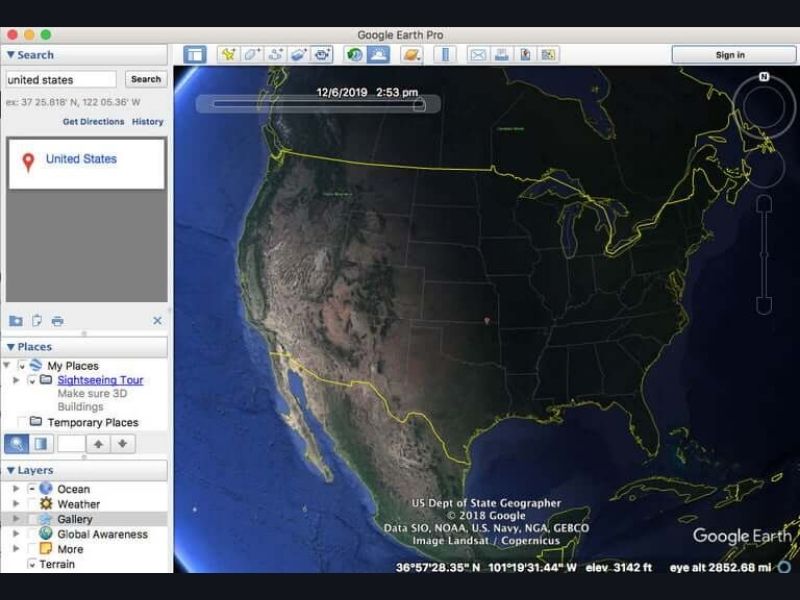This screenshot has width=800, height=600.
Task: Open Get Directions link
Action: (93, 121)
